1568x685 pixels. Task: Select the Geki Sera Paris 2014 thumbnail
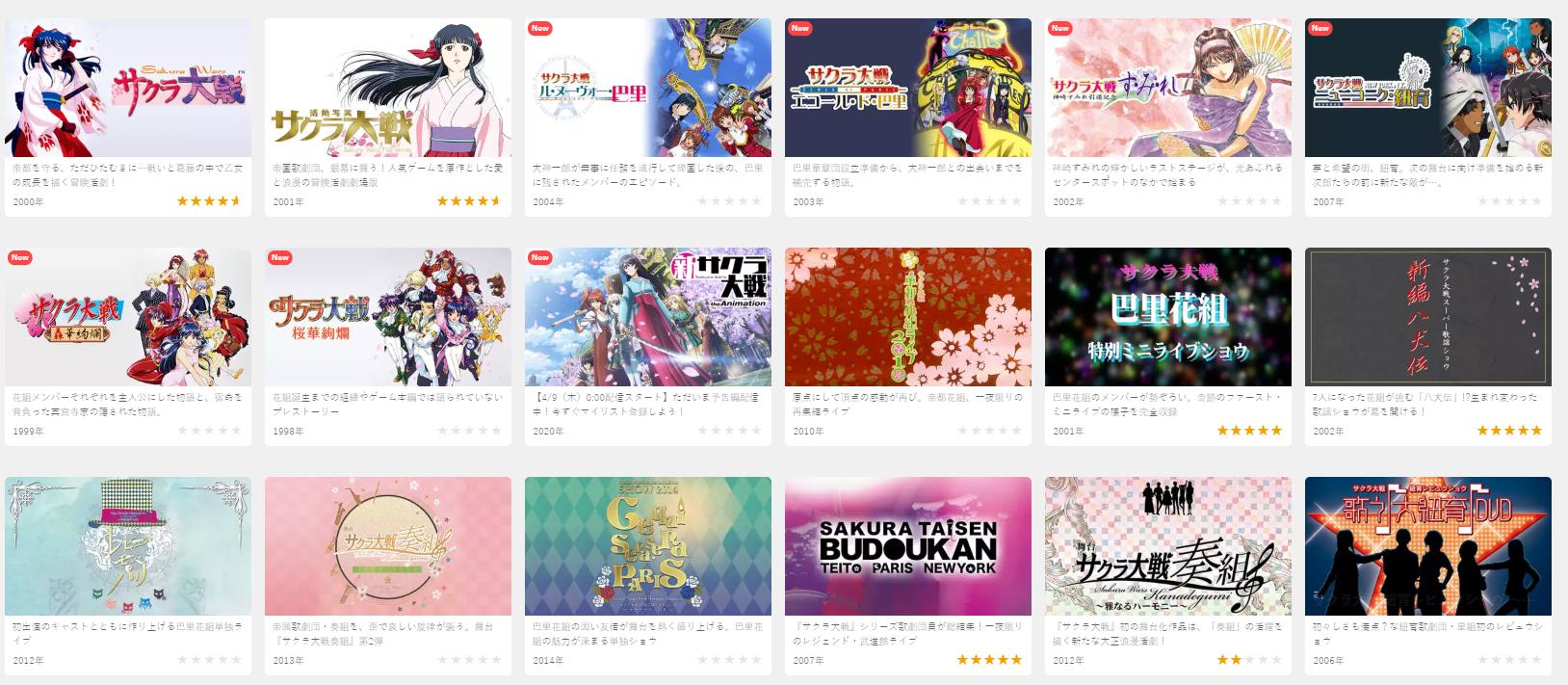pos(648,546)
